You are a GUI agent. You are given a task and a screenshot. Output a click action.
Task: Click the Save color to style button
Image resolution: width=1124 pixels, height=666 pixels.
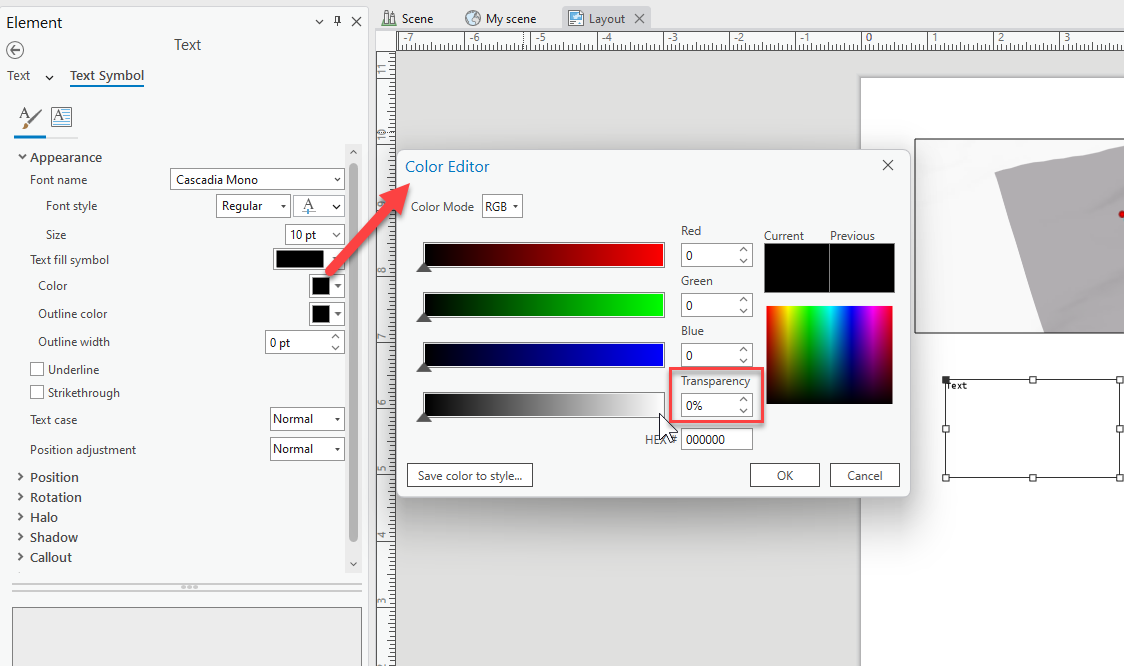click(469, 475)
